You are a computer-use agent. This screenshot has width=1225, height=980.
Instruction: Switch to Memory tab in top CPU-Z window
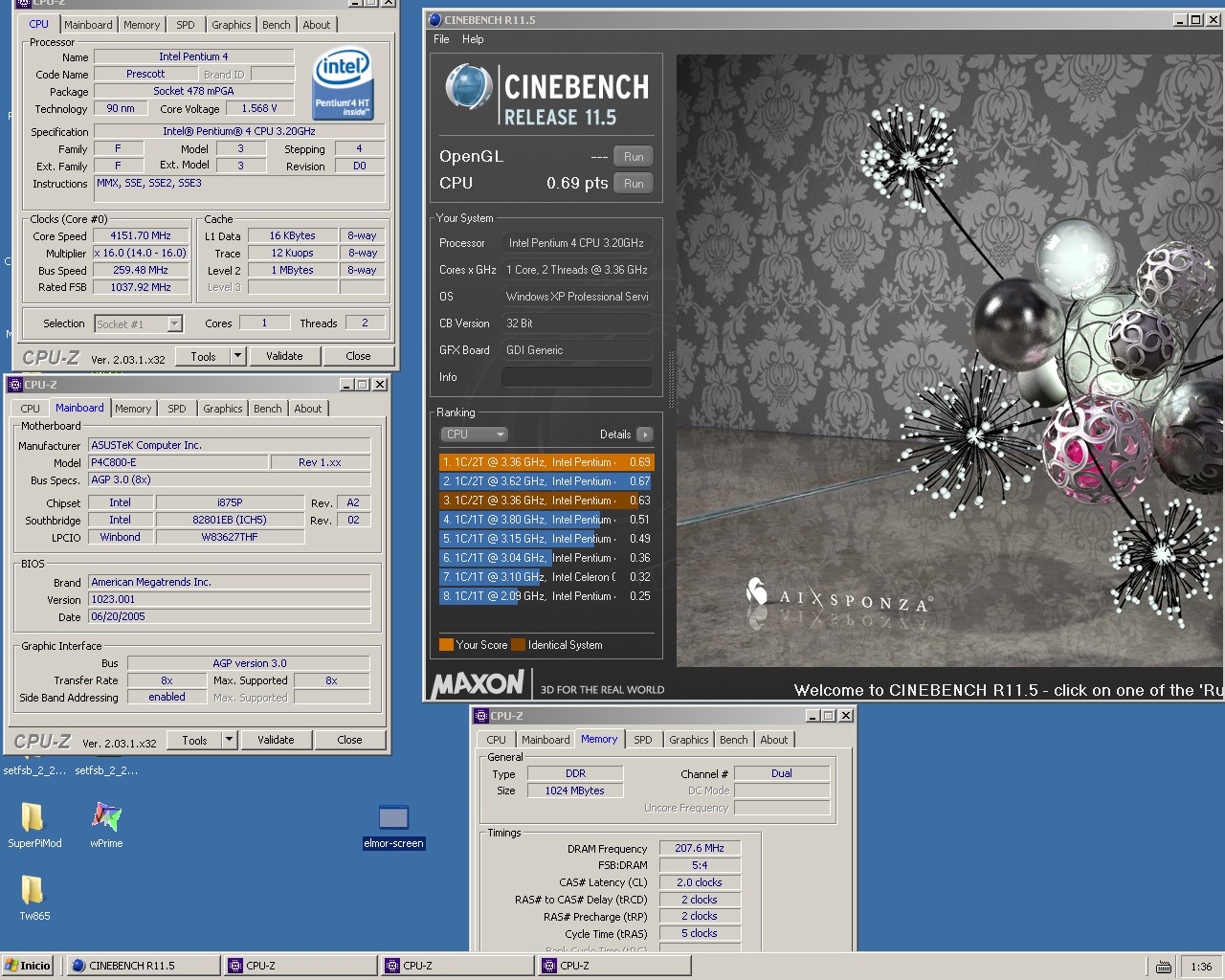(x=142, y=25)
